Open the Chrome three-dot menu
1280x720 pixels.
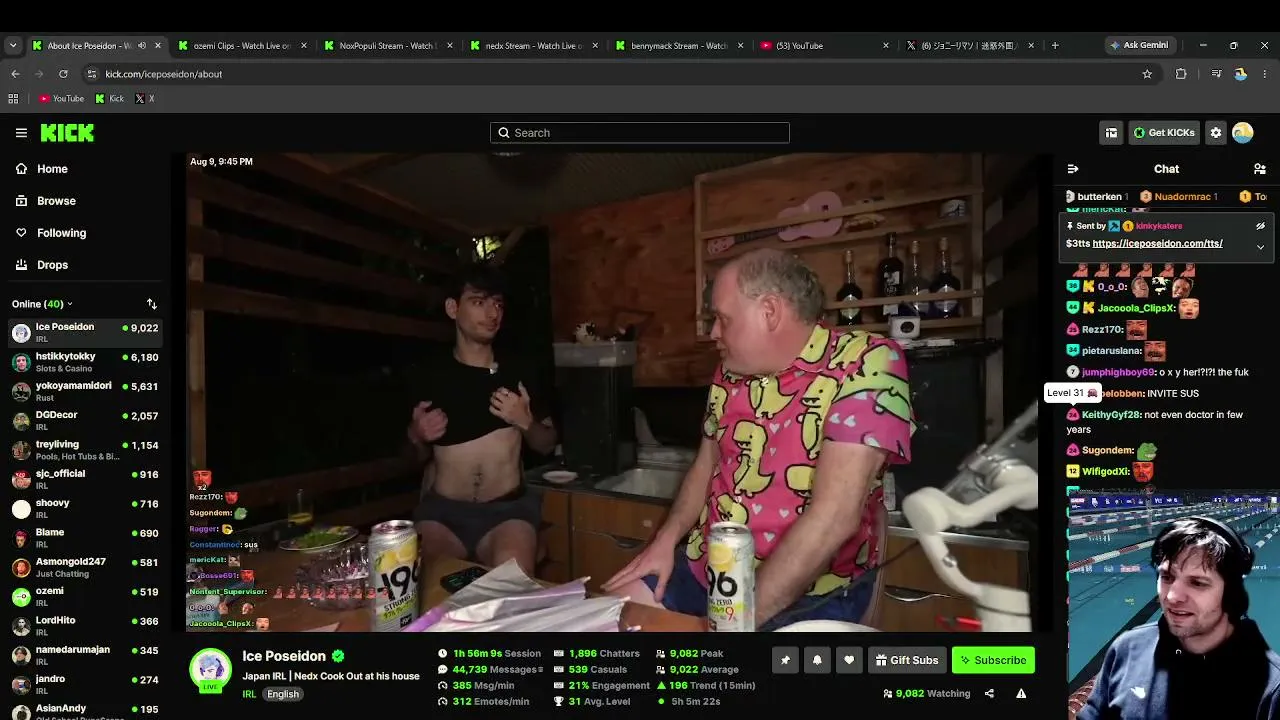click(x=1264, y=74)
